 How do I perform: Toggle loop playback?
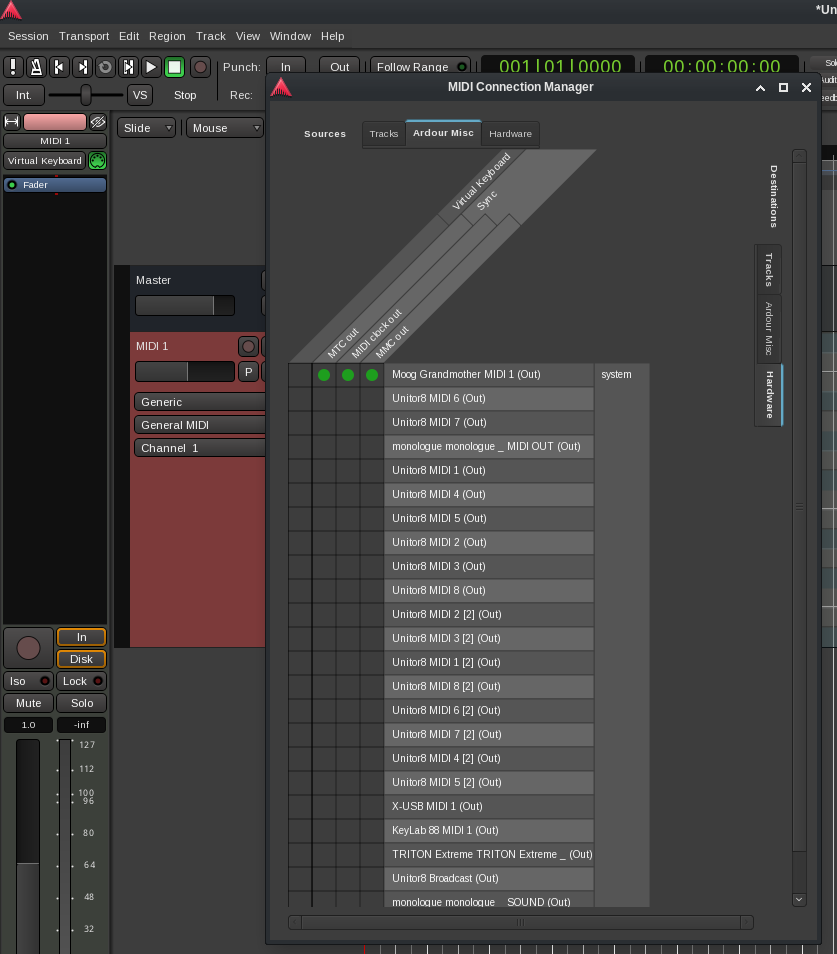coord(105,67)
